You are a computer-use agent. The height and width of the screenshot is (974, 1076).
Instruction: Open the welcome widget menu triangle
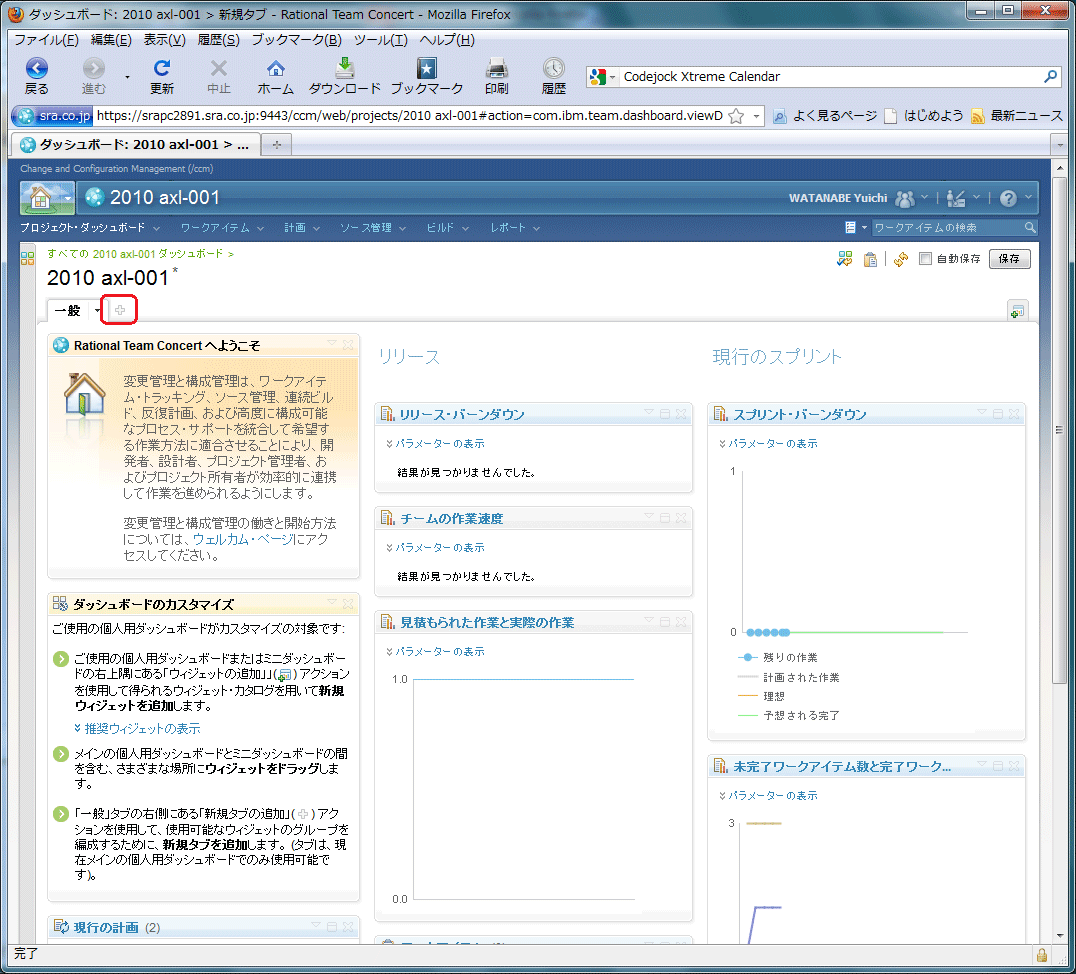click(332, 343)
